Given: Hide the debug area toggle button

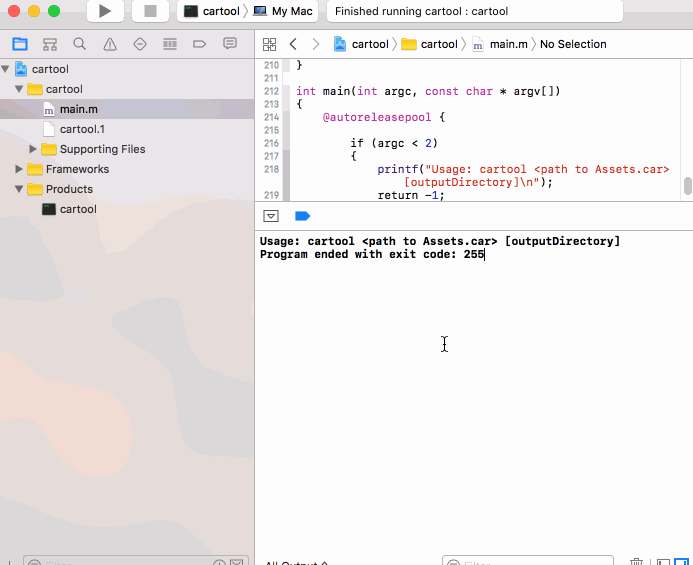Looking at the screenshot, I should [x=271, y=216].
